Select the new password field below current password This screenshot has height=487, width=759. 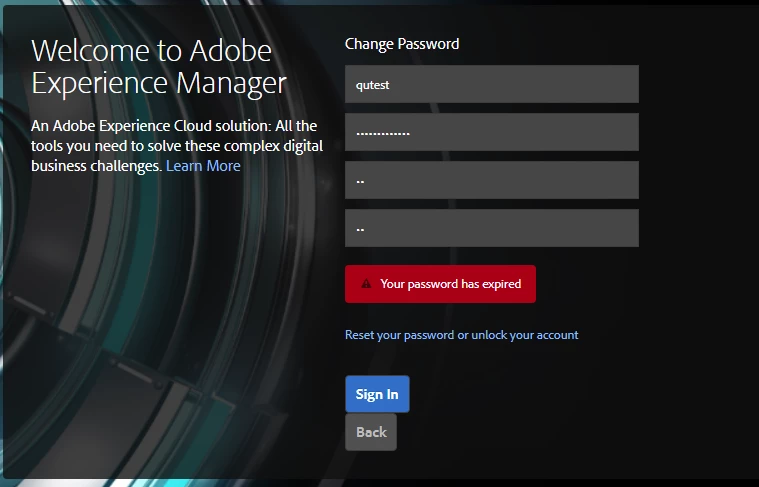pyautogui.click(x=492, y=180)
